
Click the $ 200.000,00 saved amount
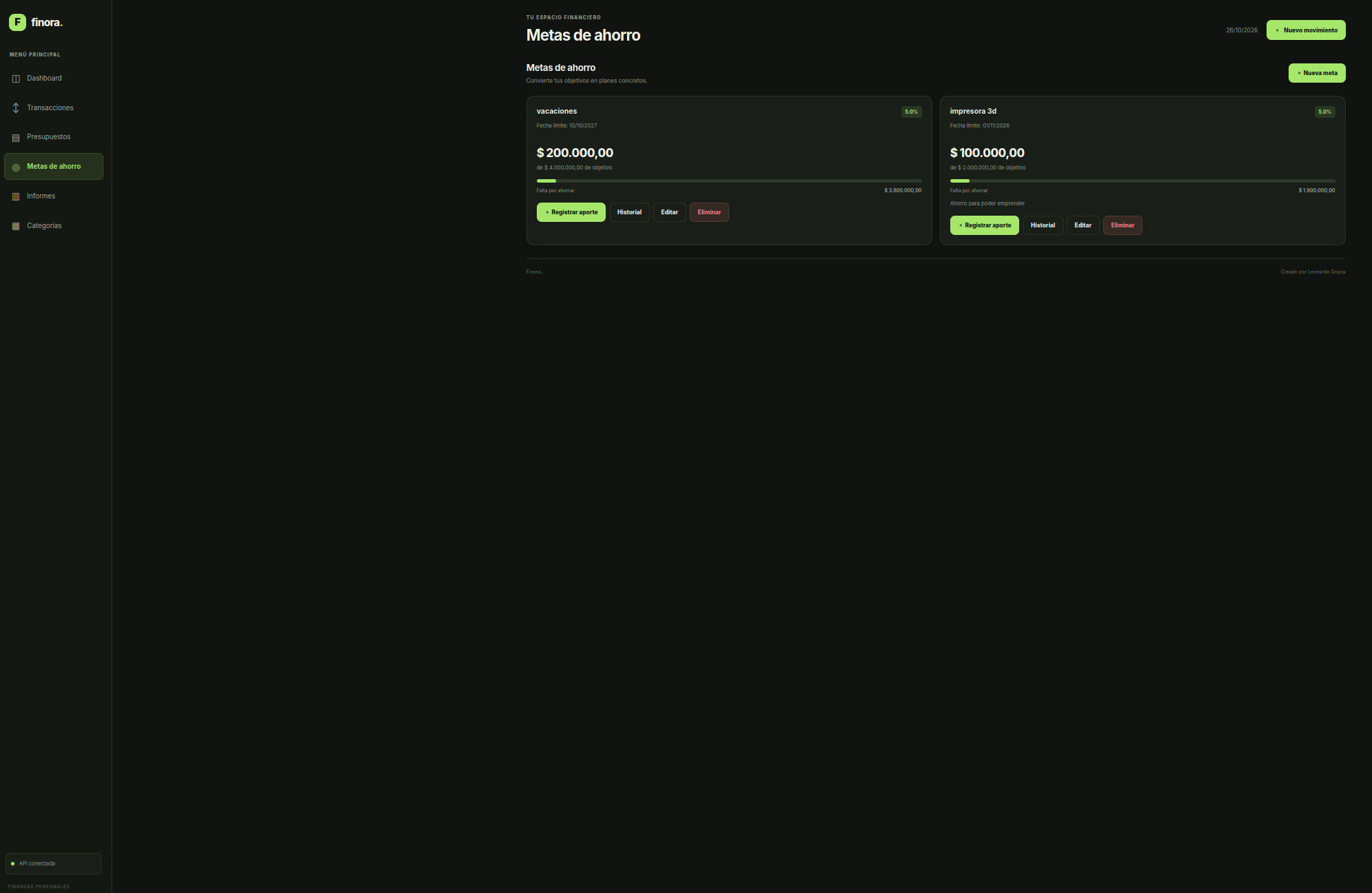click(575, 153)
